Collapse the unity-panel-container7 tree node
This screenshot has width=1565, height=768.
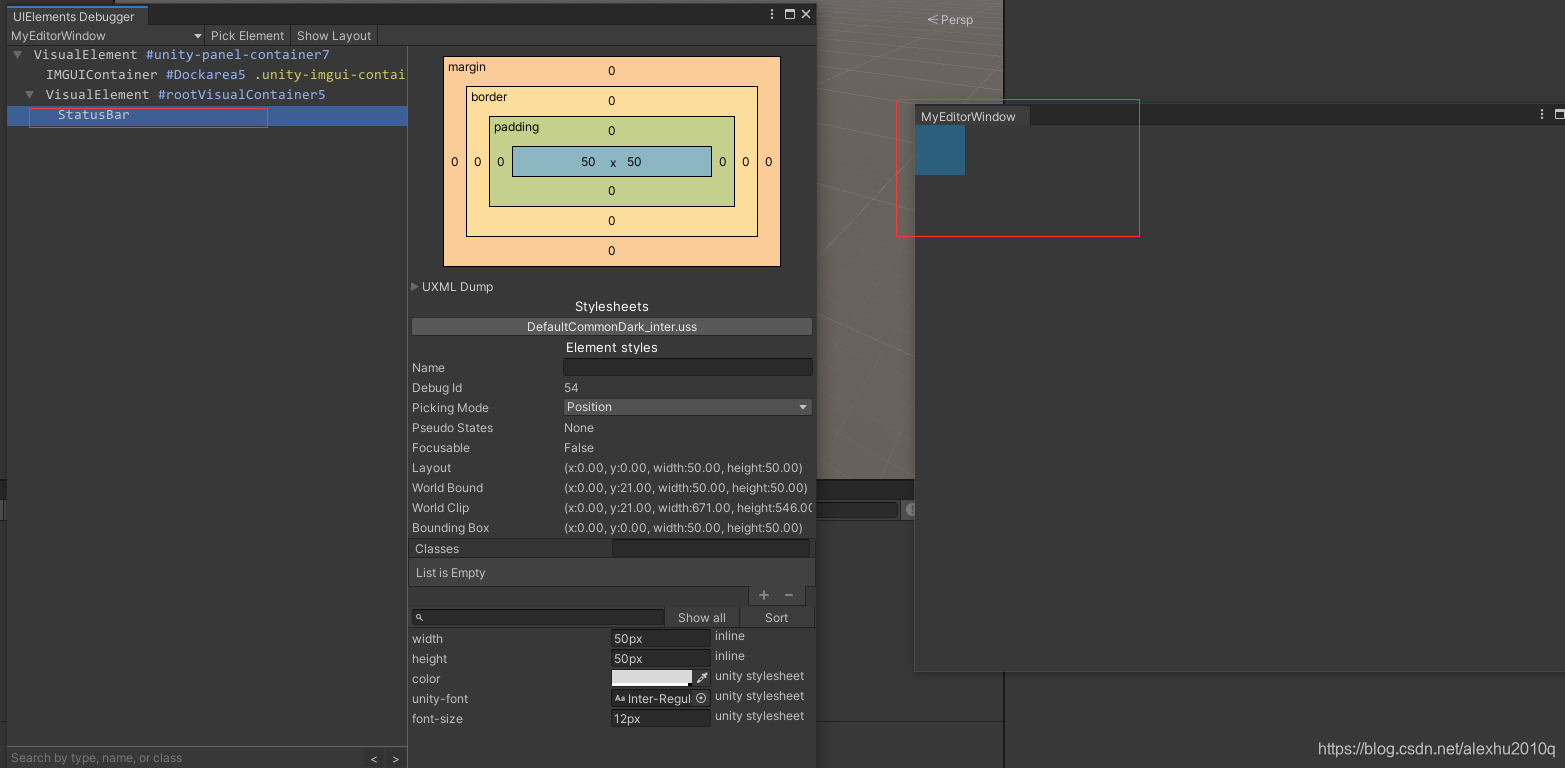click(x=18, y=55)
